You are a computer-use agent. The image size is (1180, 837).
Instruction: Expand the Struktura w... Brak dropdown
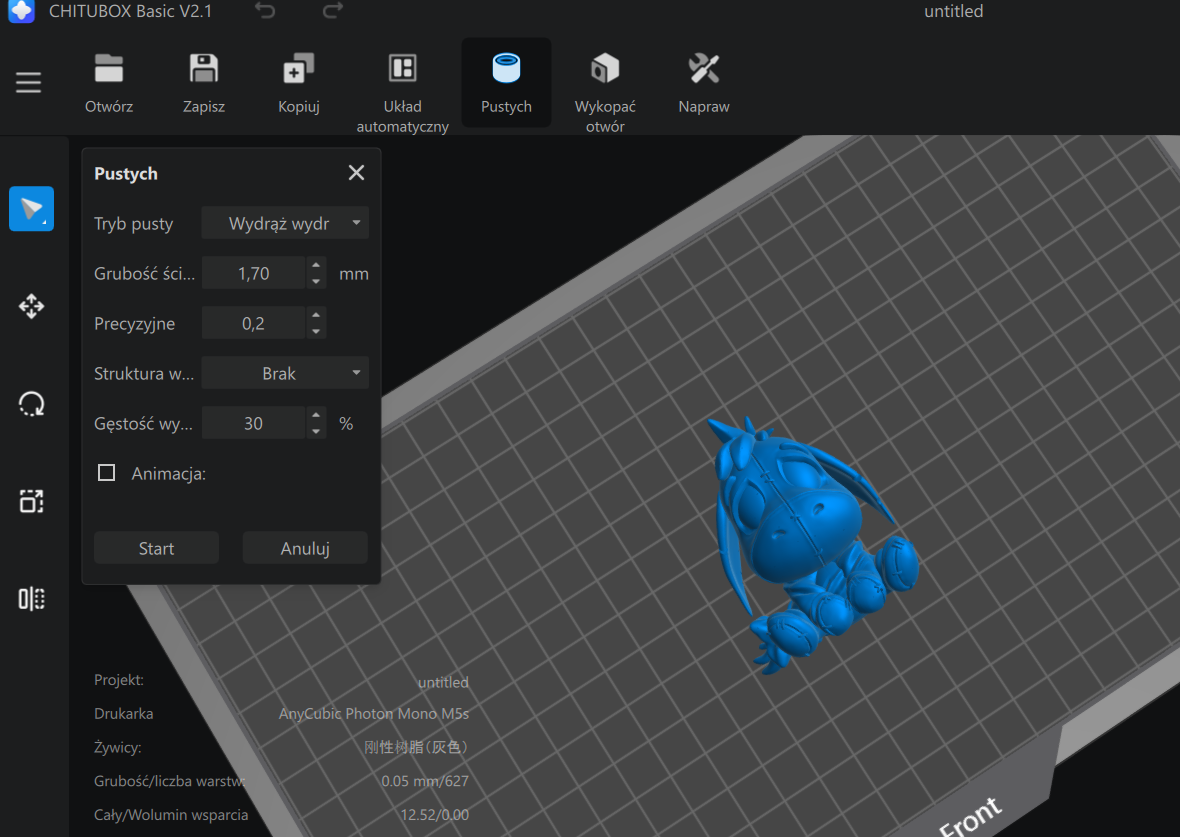[x=285, y=373]
